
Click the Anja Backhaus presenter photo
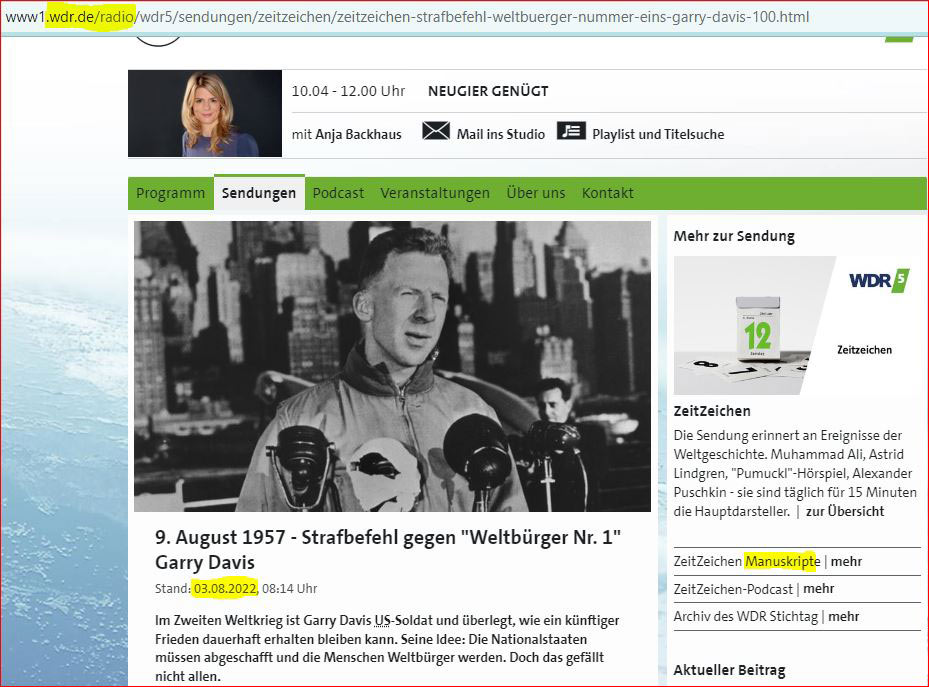(x=205, y=113)
